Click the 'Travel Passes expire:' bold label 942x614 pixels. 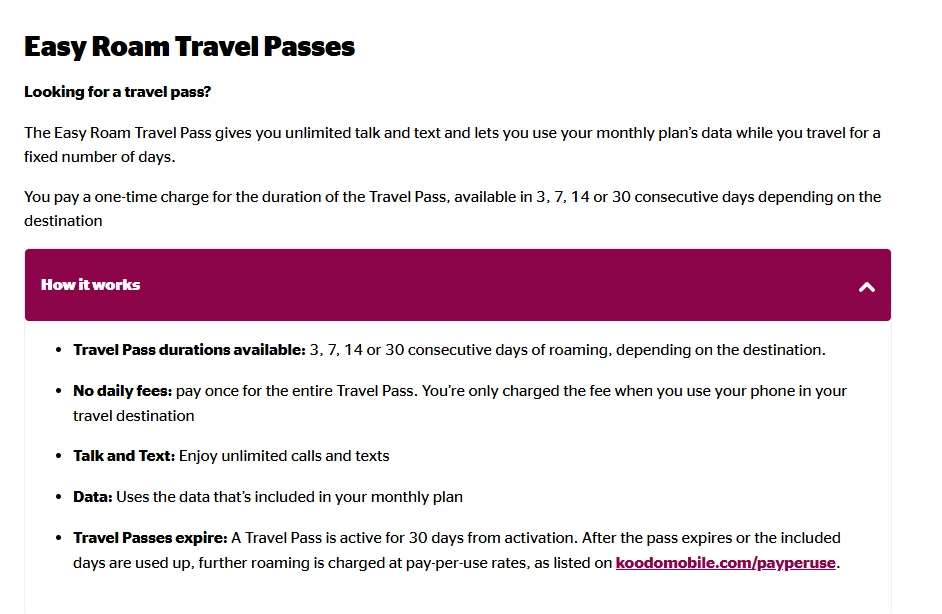coord(150,538)
